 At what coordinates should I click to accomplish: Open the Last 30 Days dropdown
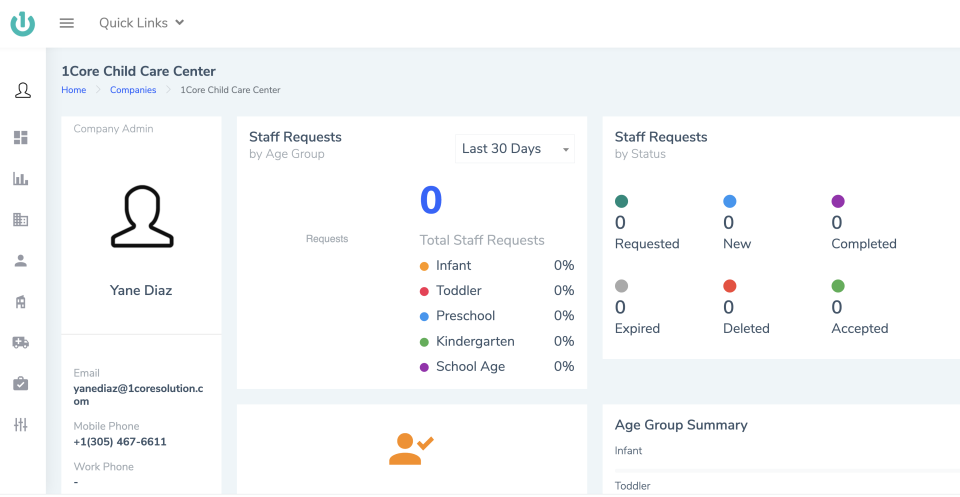514,149
